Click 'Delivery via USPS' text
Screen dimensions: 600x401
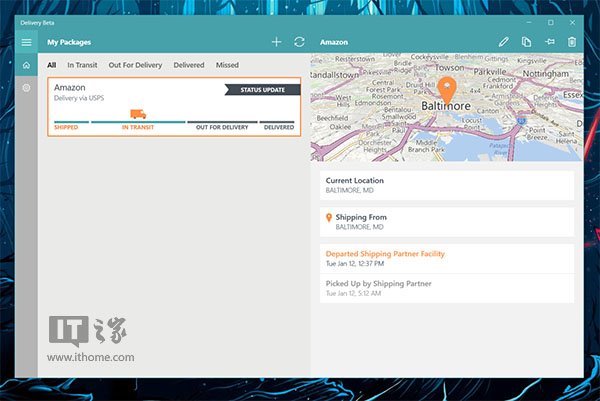click(79, 98)
